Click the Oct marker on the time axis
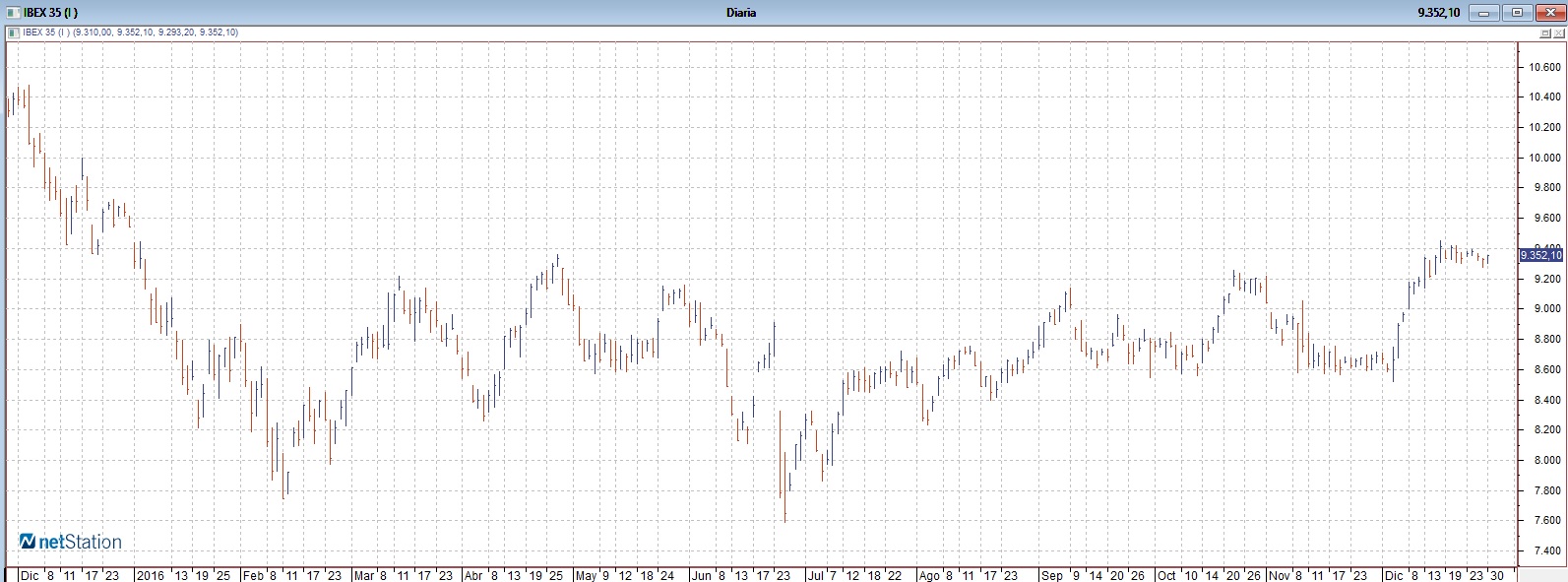 [x=1165, y=575]
